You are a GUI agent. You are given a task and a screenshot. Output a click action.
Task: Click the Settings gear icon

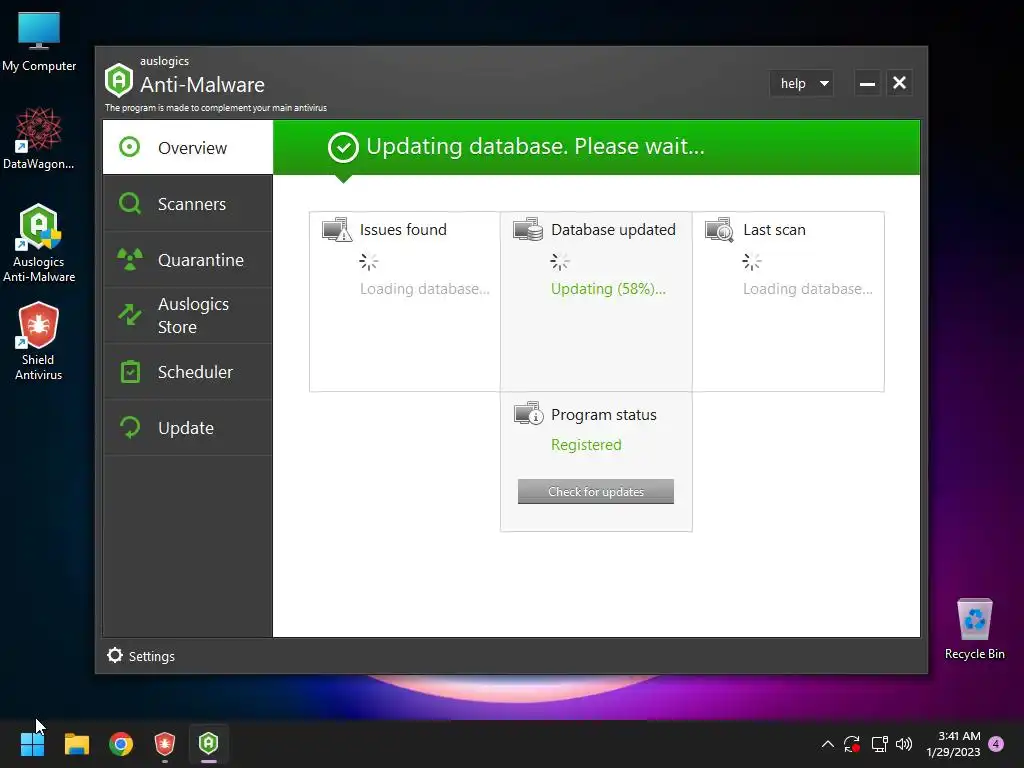[x=115, y=655]
